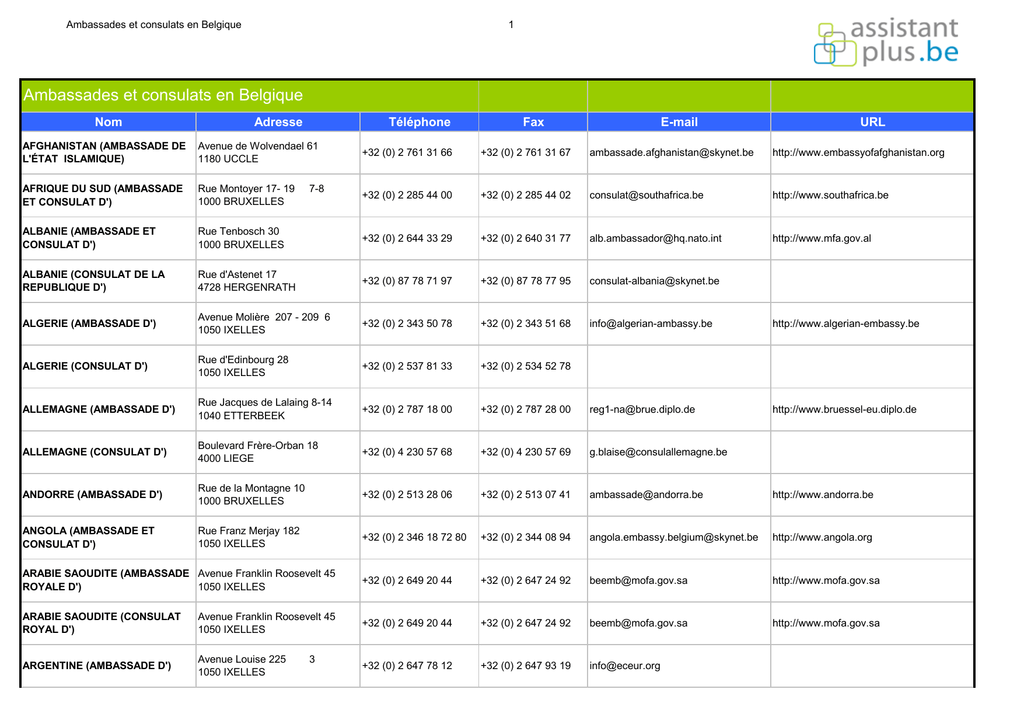Open mofa.gov.sa URL in Arabie Saoudite Consulat row

(826, 623)
